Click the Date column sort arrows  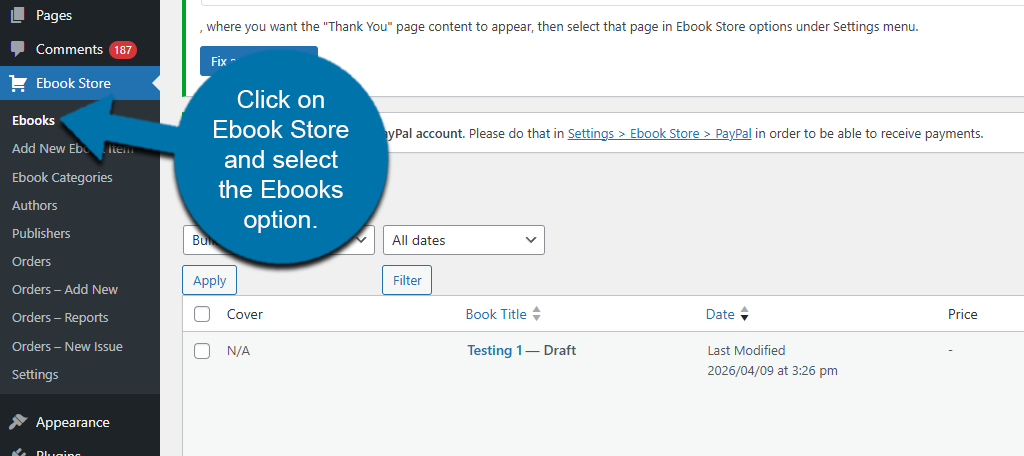(744, 314)
